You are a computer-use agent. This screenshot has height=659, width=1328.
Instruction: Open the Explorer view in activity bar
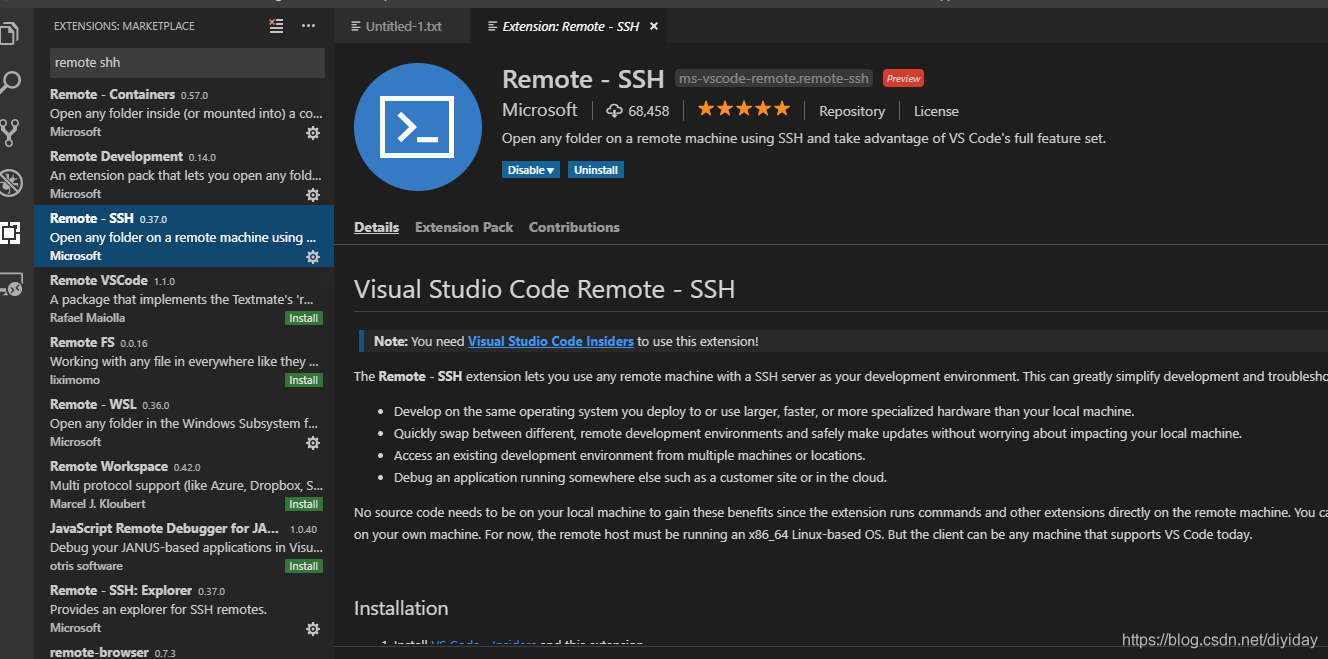pos(9,34)
